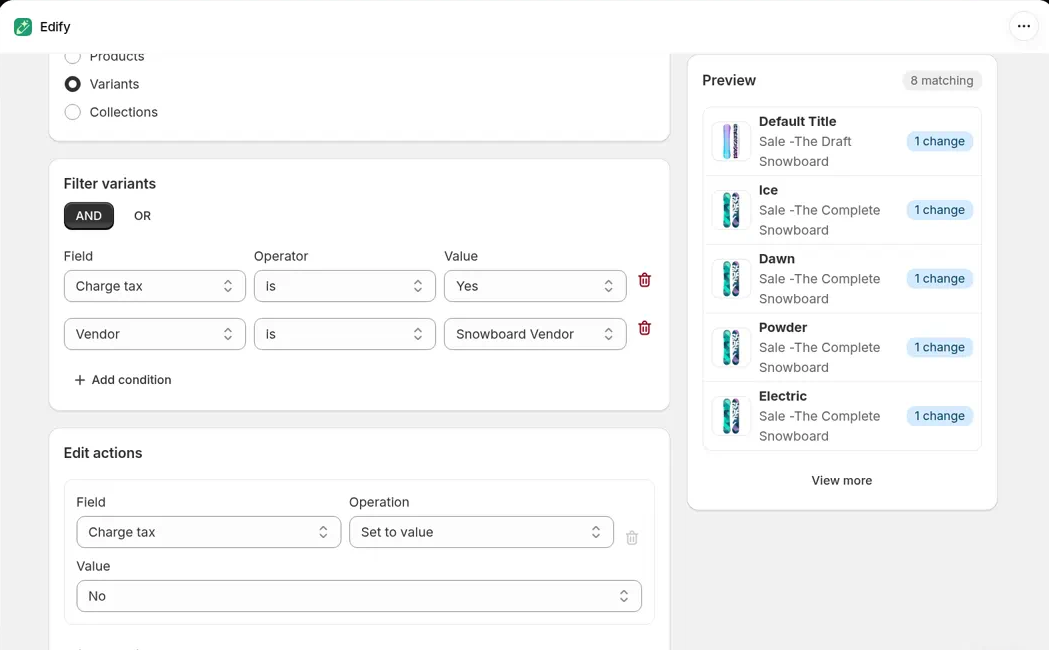Click the Ice variant thumbnail
This screenshot has width=1049, height=650.
coord(731,210)
